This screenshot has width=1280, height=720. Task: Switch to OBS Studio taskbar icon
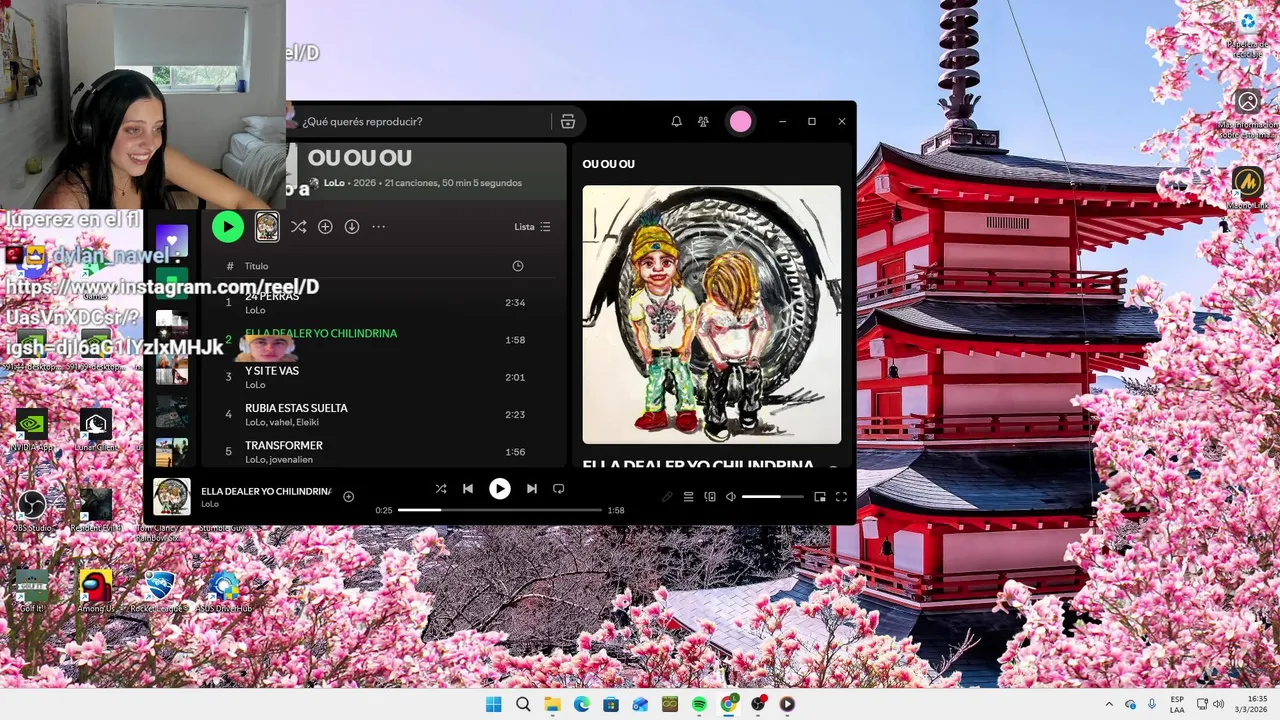coord(758,704)
